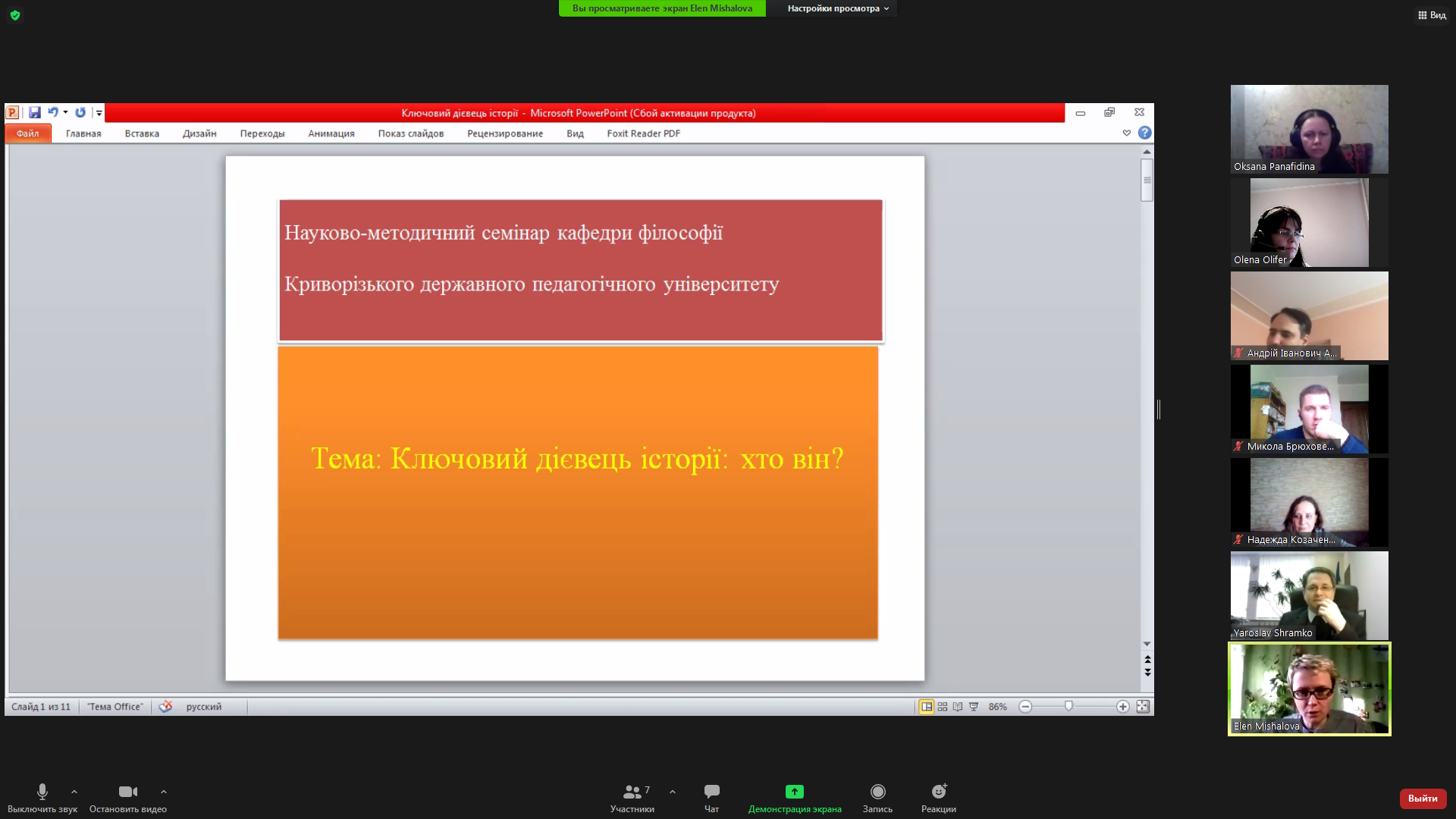
Task: Open the Переходы ribbon tab
Action: point(262,133)
